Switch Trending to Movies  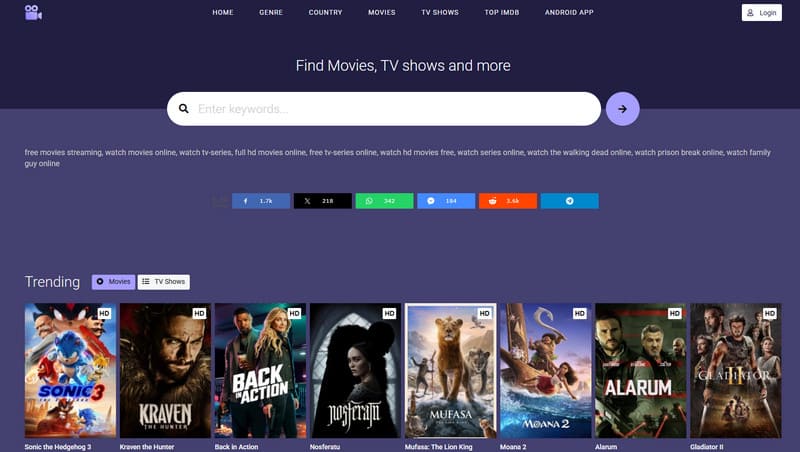click(114, 282)
